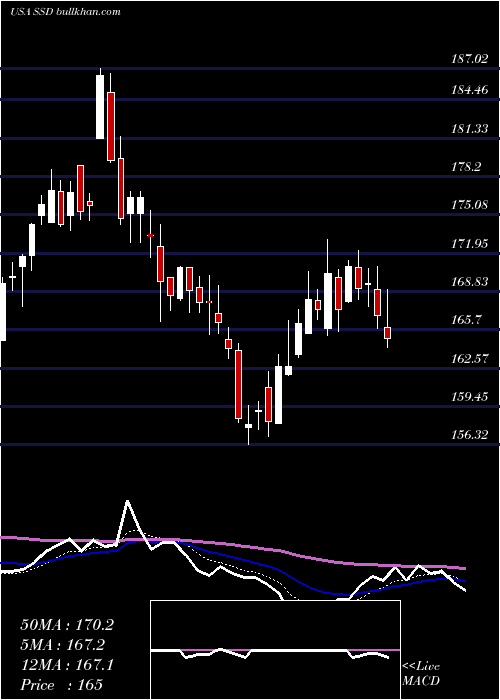Click the 159.45 price level label

[470, 396]
